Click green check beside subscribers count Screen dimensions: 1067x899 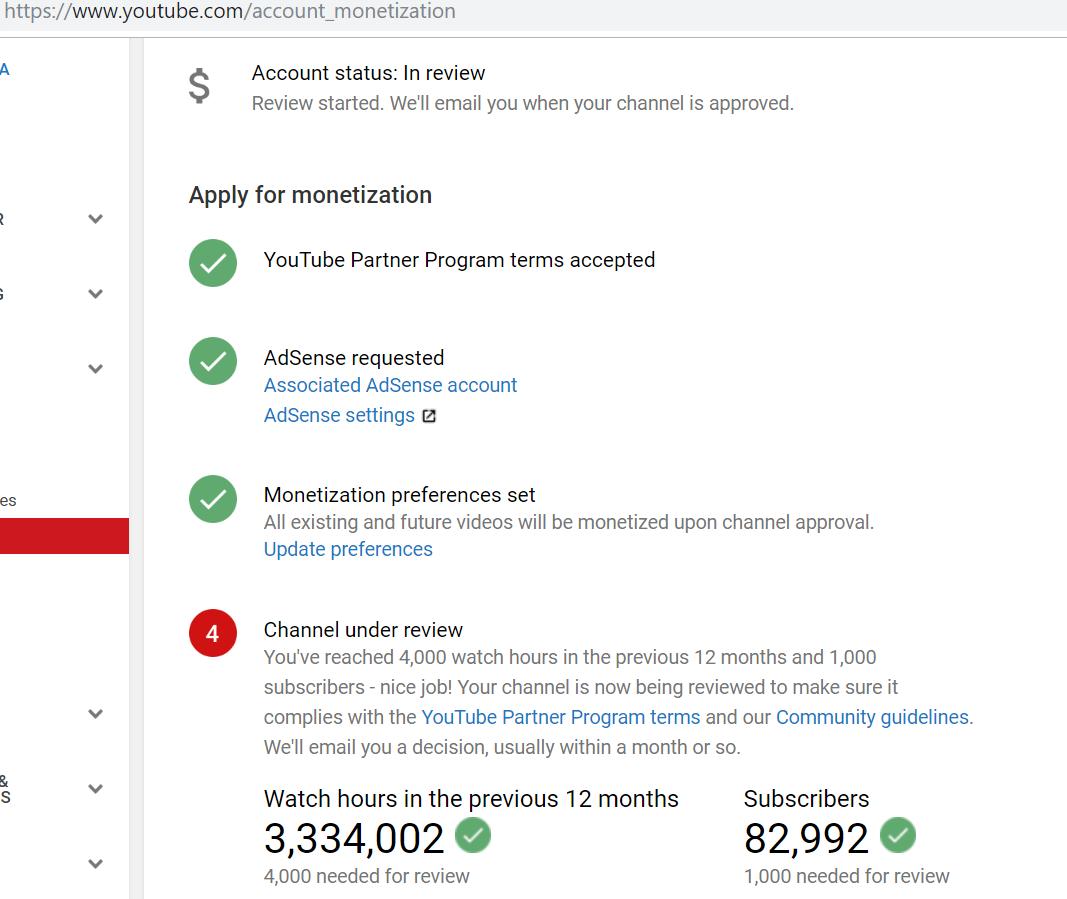(x=898, y=835)
